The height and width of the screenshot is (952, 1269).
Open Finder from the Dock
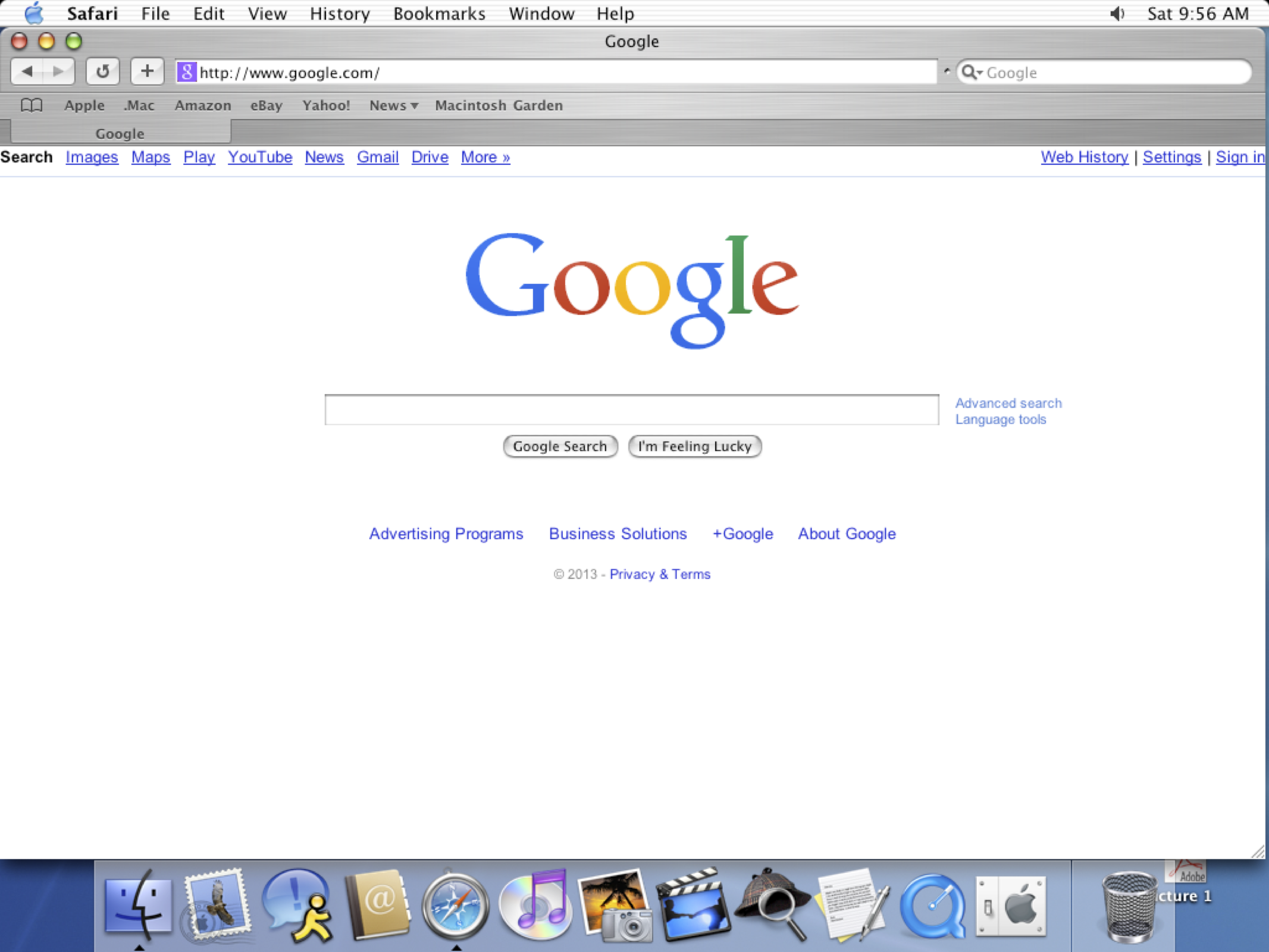(x=138, y=905)
